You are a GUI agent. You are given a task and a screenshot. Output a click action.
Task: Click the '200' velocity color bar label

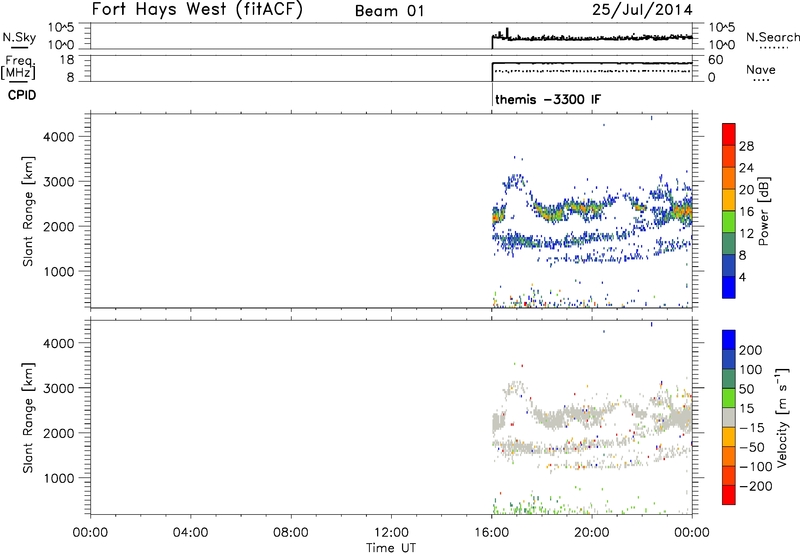coord(751,350)
